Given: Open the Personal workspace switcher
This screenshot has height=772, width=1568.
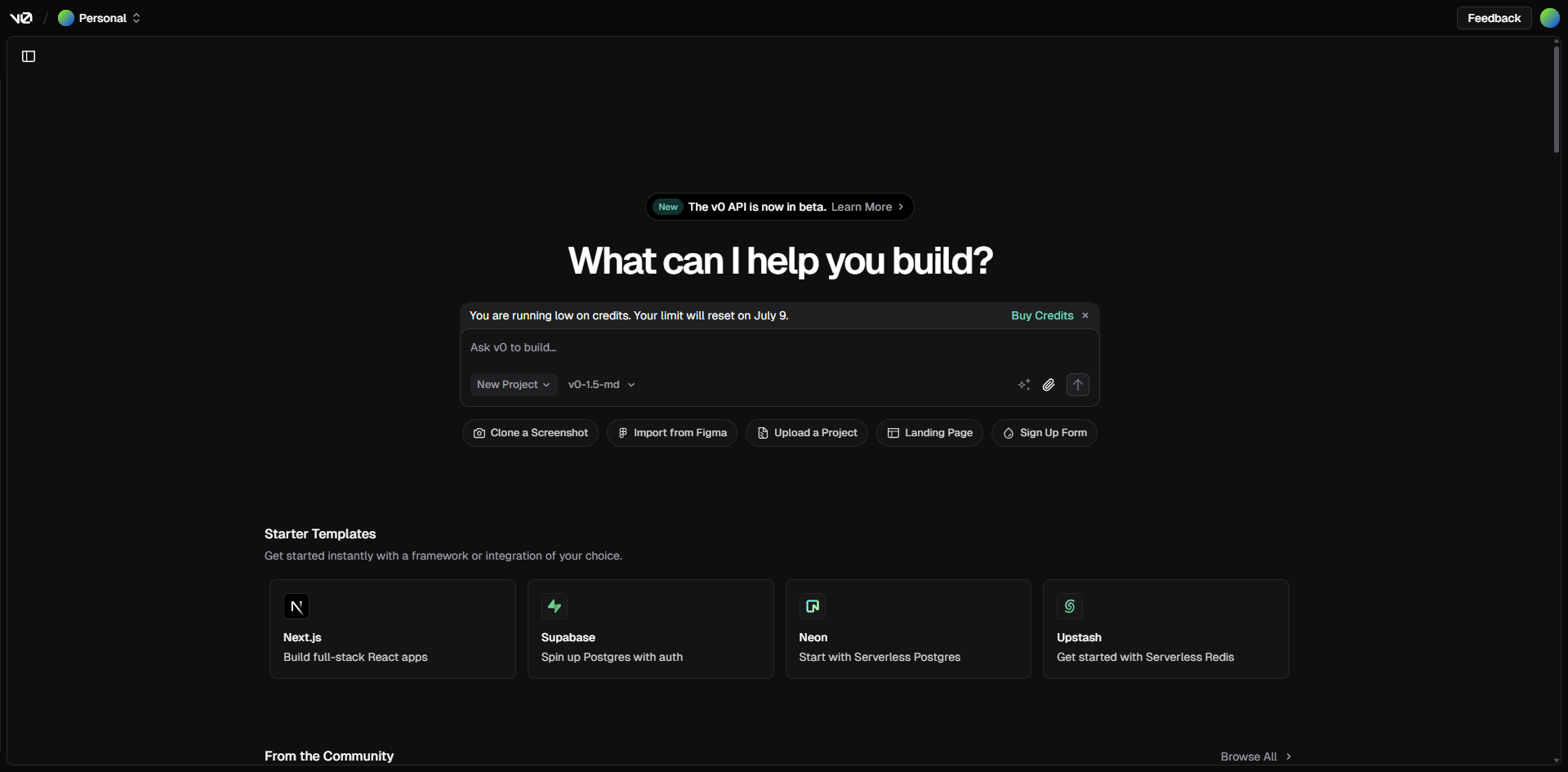Looking at the screenshot, I should click(x=100, y=18).
